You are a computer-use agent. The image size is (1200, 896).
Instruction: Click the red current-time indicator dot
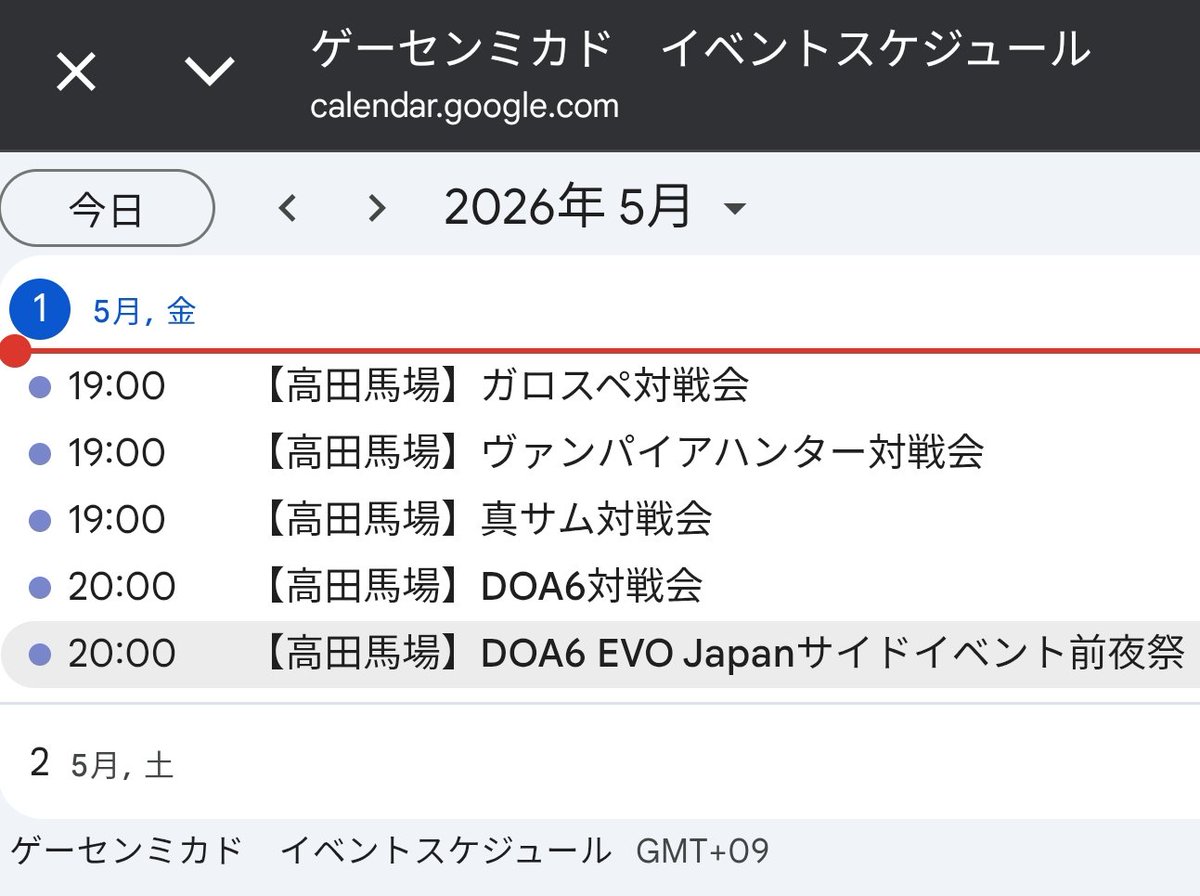tap(14, 349)
